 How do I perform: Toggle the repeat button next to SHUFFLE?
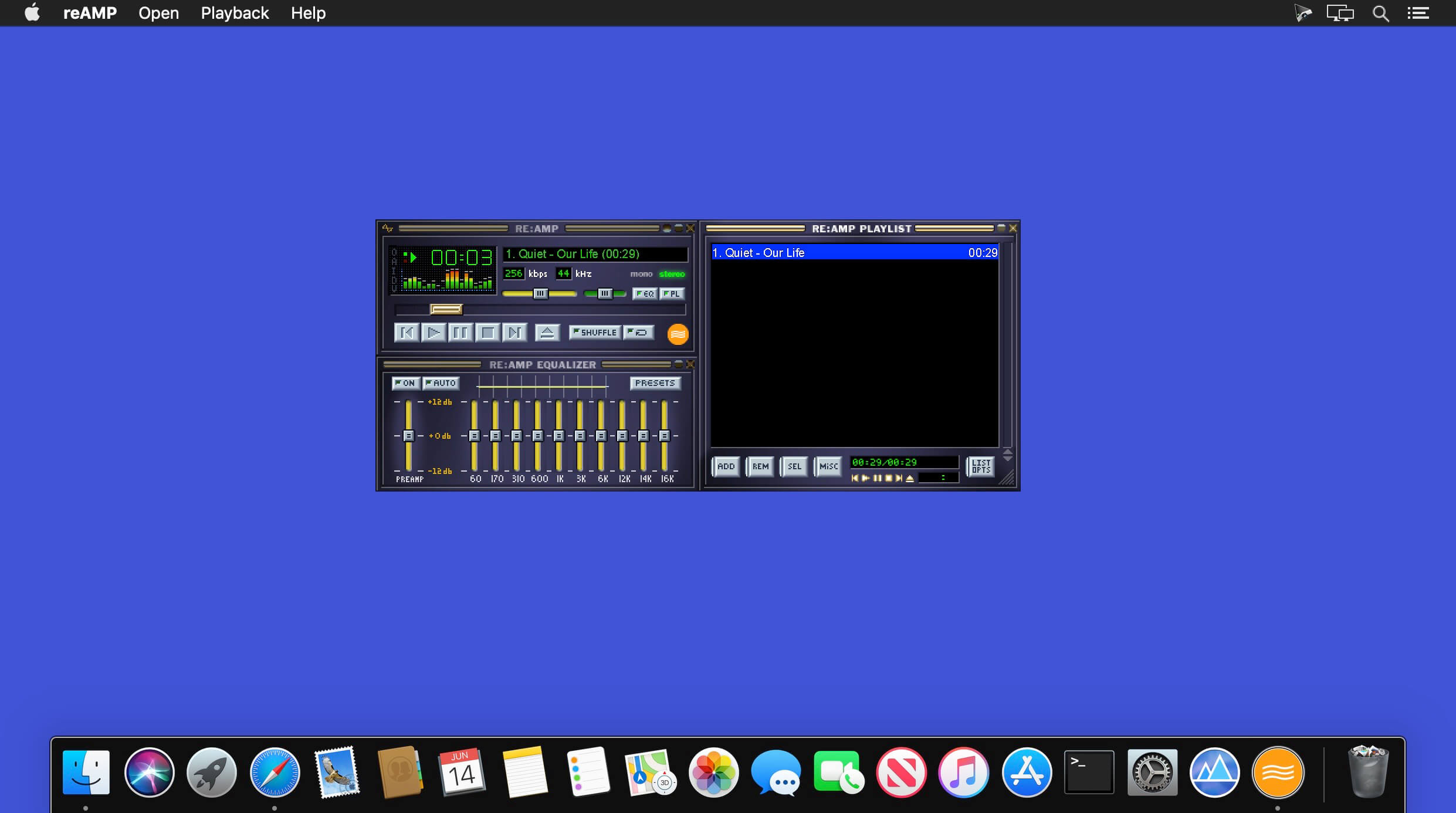click(x=638, y=333)
